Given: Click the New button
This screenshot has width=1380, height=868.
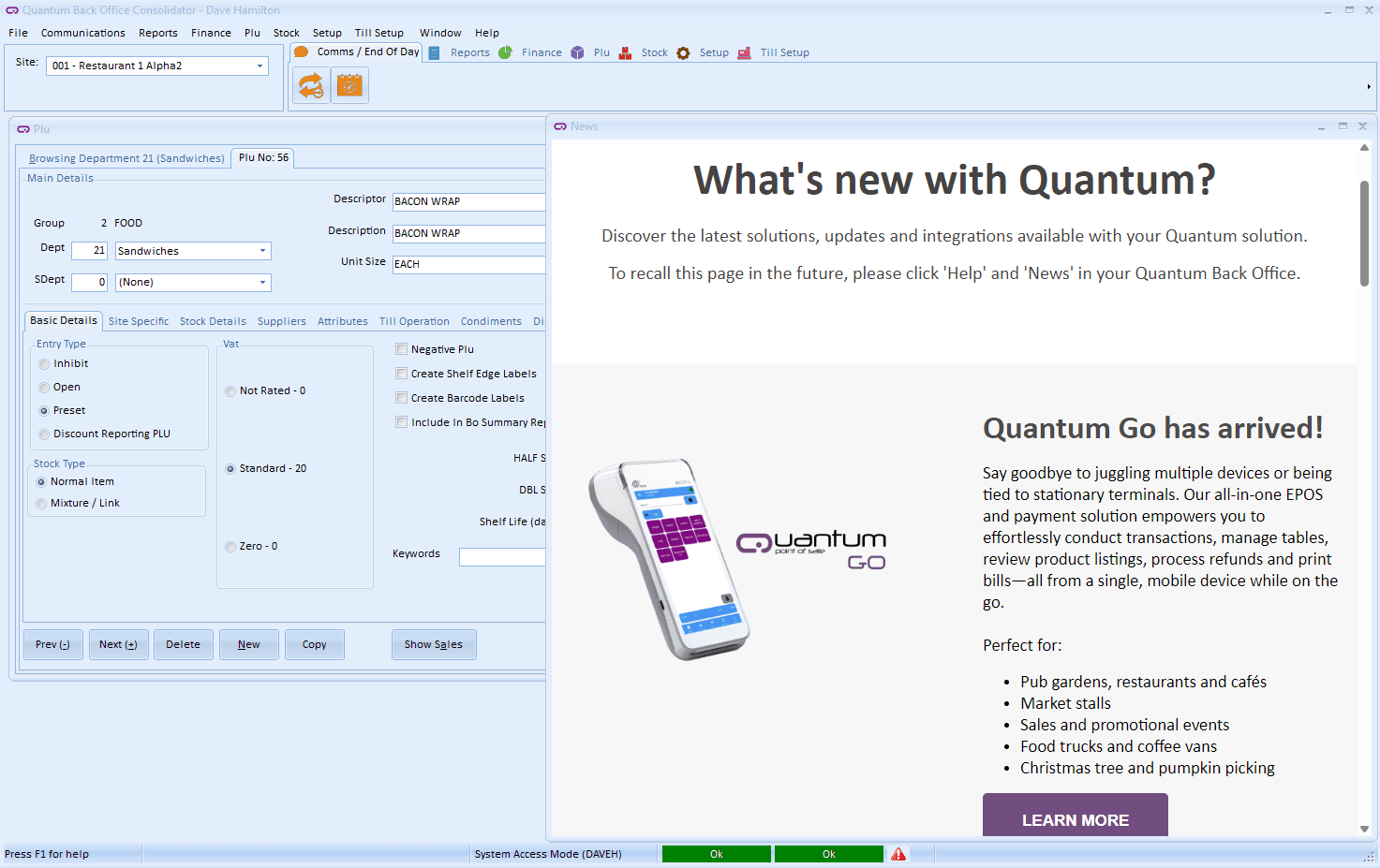Looking at the screenshot, I should [x=249, y=644].
